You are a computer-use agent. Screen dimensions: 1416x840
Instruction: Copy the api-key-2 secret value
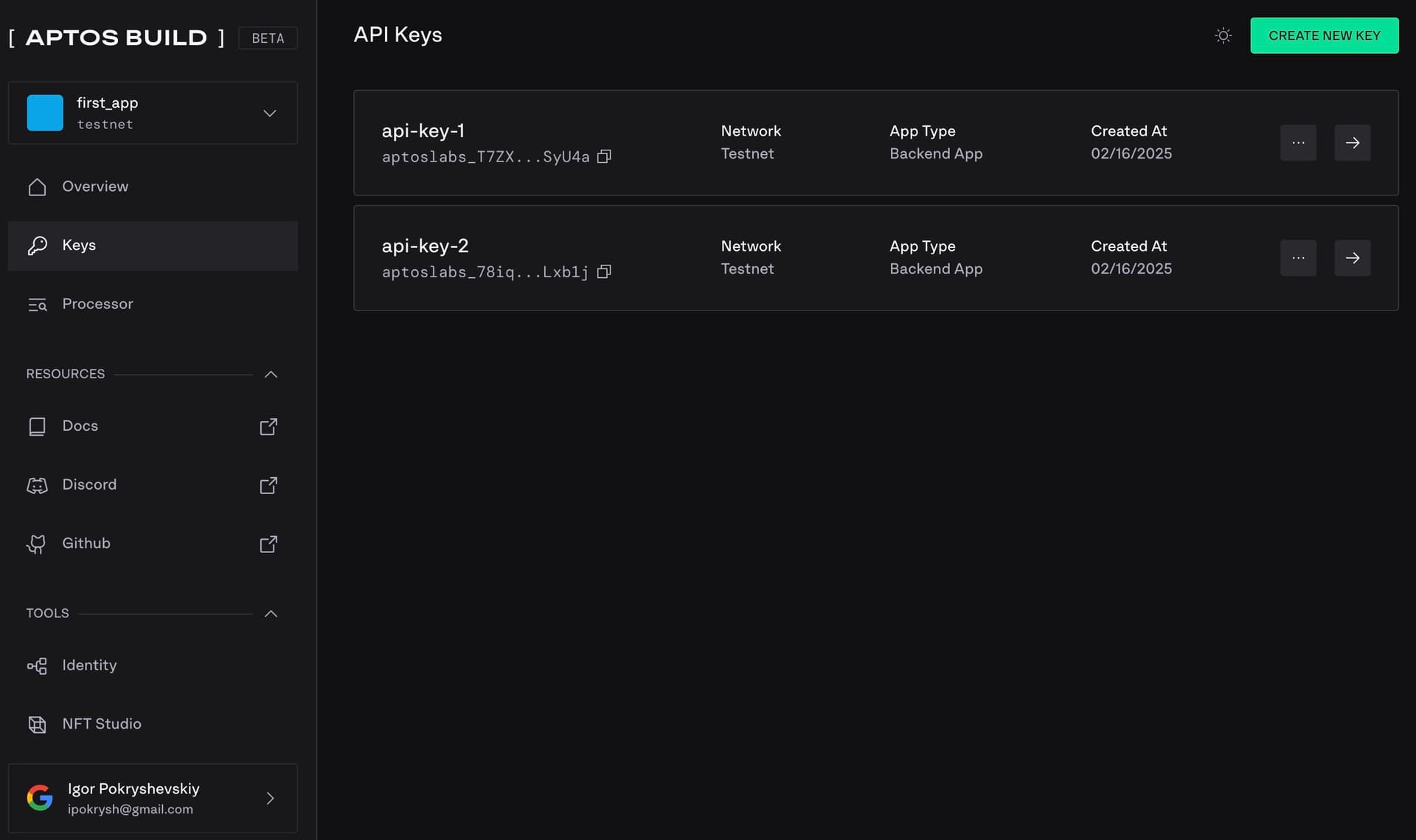pyautogui.click(x=604, y=271)
